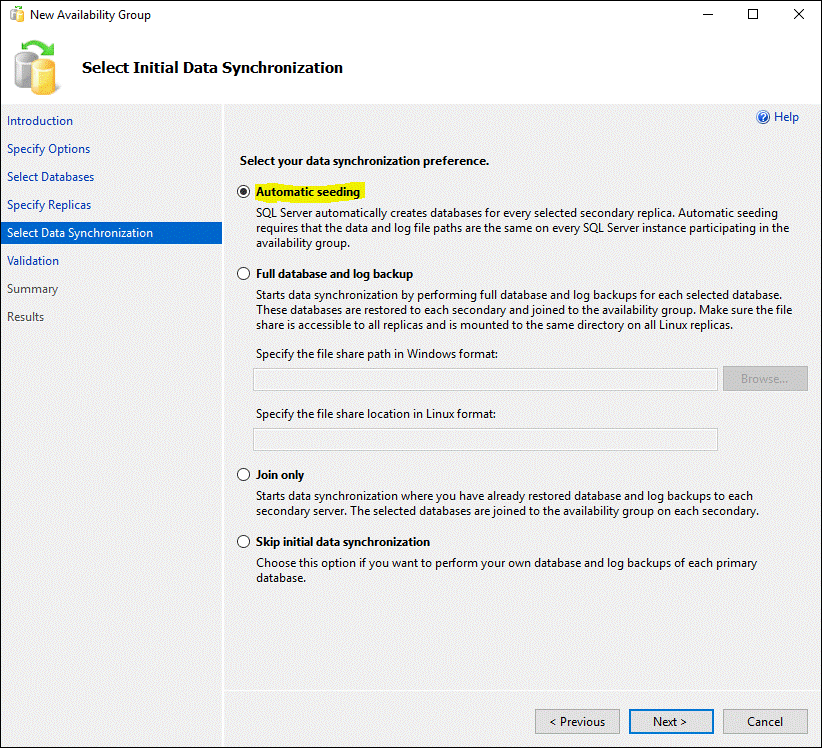Select Full database and log backup option

[243, 274]
